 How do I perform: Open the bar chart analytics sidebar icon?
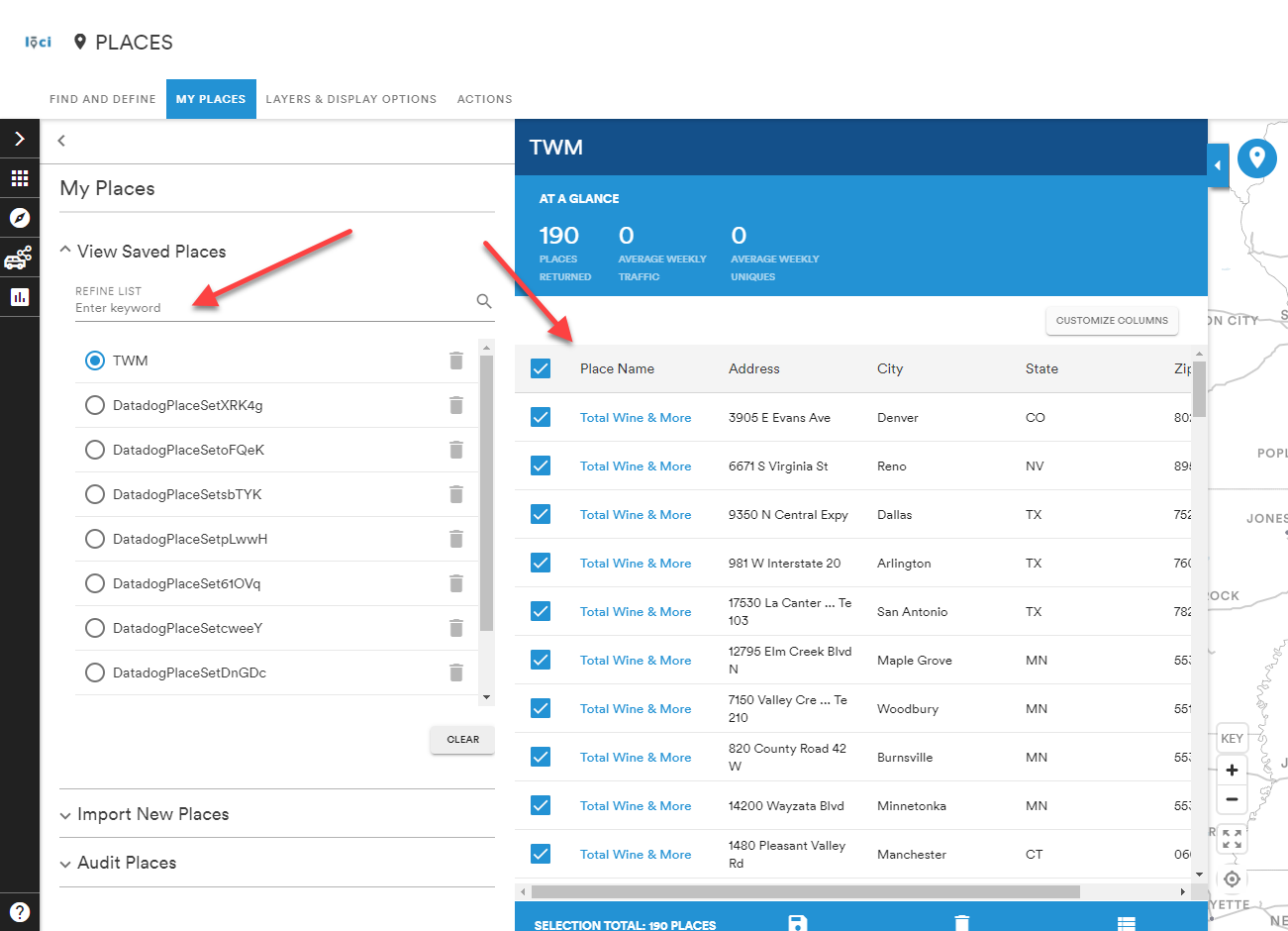click(20, 297)
